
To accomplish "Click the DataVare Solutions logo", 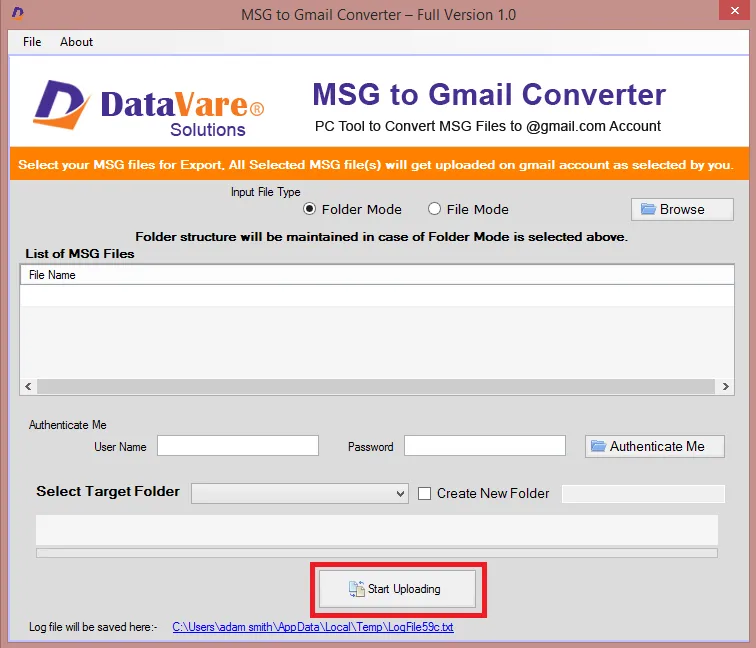I will point(148,108).
